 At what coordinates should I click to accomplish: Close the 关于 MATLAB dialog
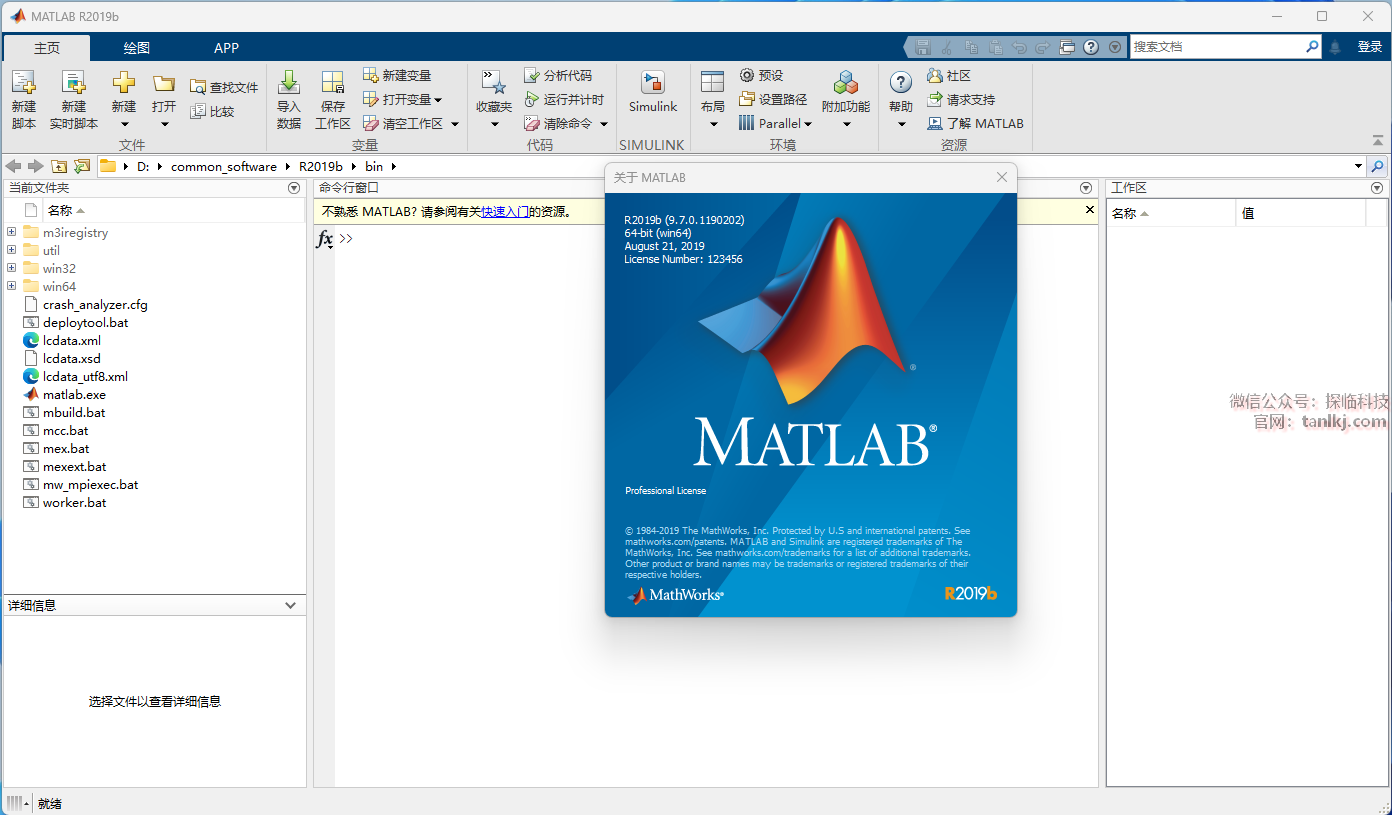click(x=1002, y=177)
